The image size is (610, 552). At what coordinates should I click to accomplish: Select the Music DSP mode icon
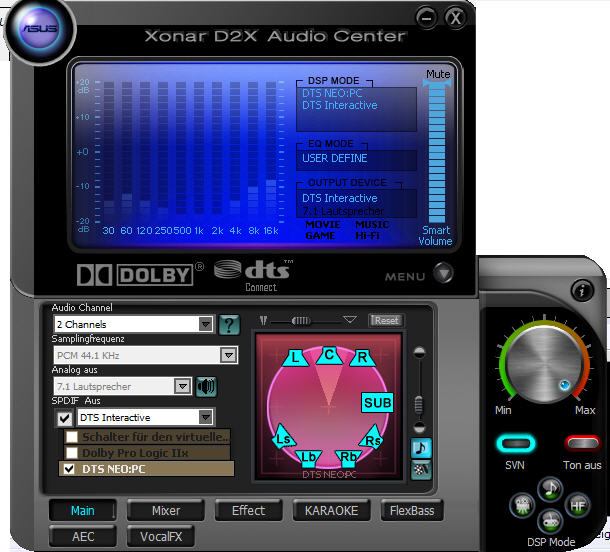(550, 489)
